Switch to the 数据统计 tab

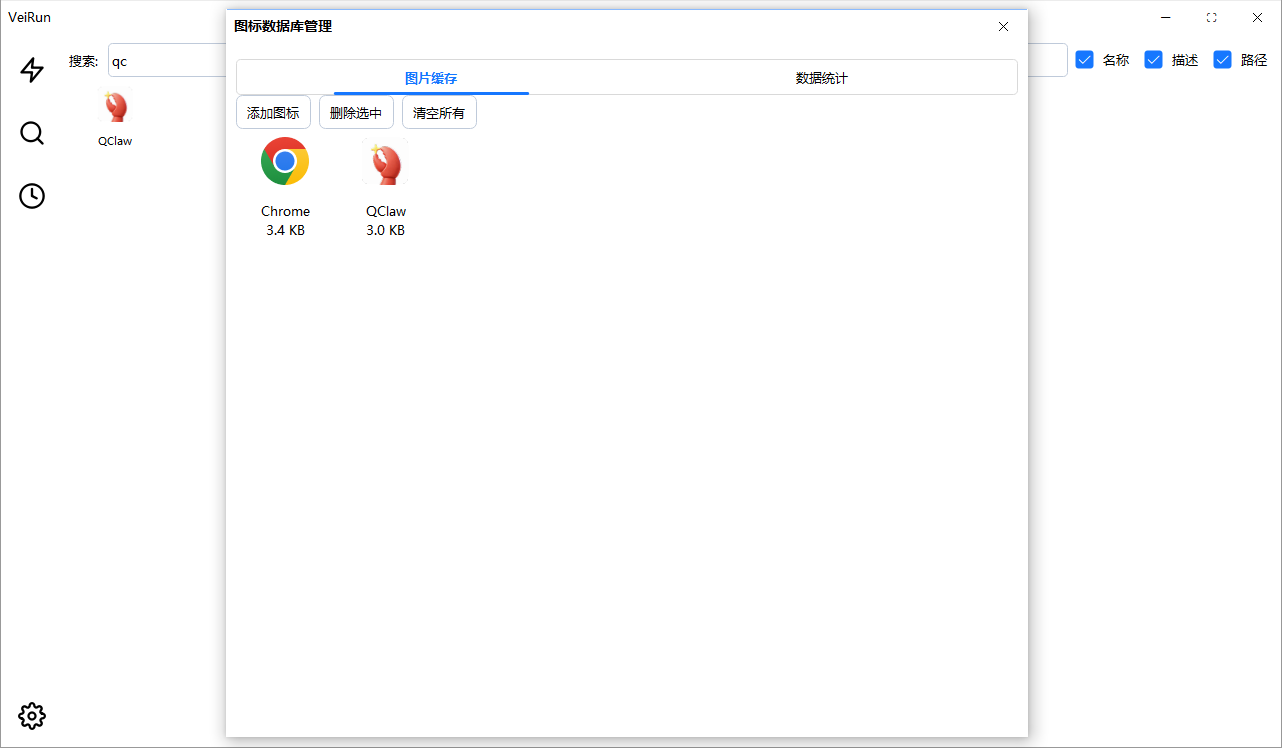pos(822,78)
